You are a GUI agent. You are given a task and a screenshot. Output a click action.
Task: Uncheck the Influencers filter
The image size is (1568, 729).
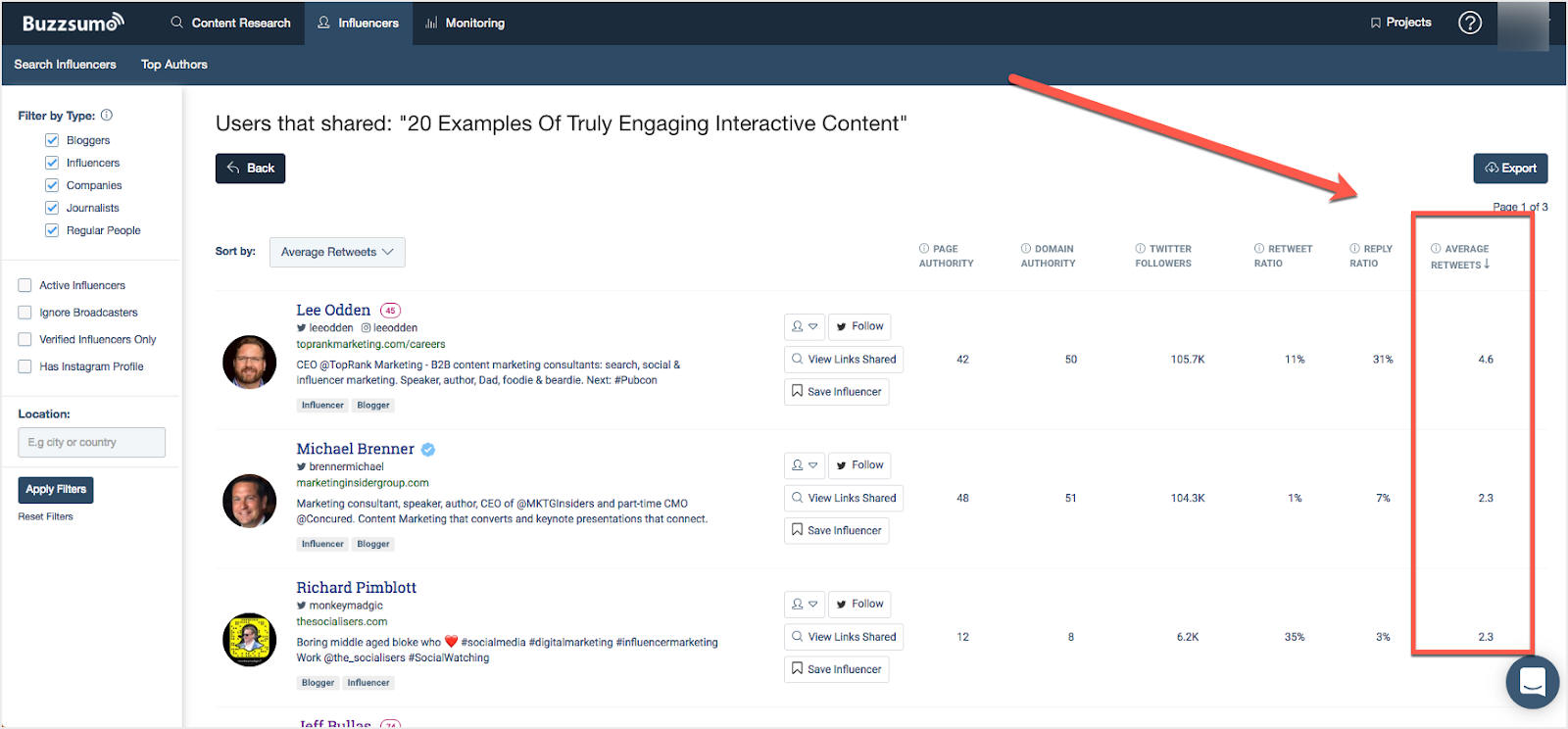pos(52,163)
